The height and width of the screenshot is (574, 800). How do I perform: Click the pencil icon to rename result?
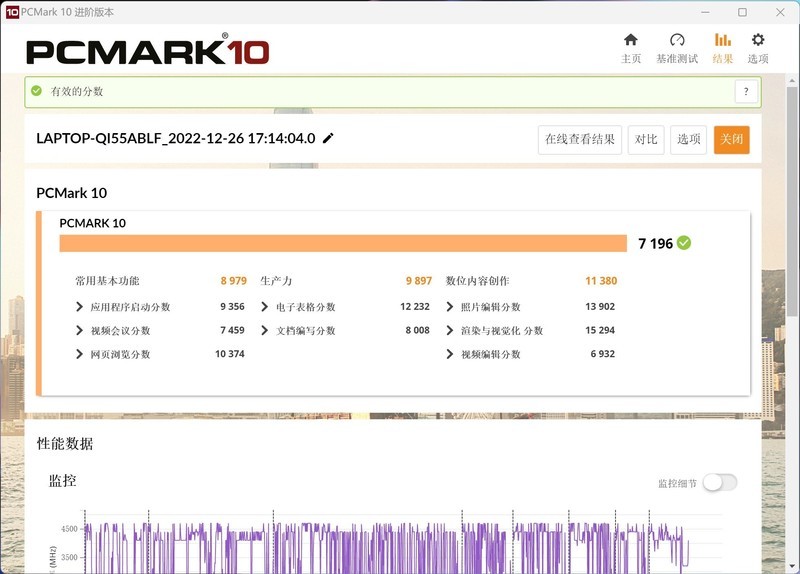pyautogui.click(x=328, y=138)
